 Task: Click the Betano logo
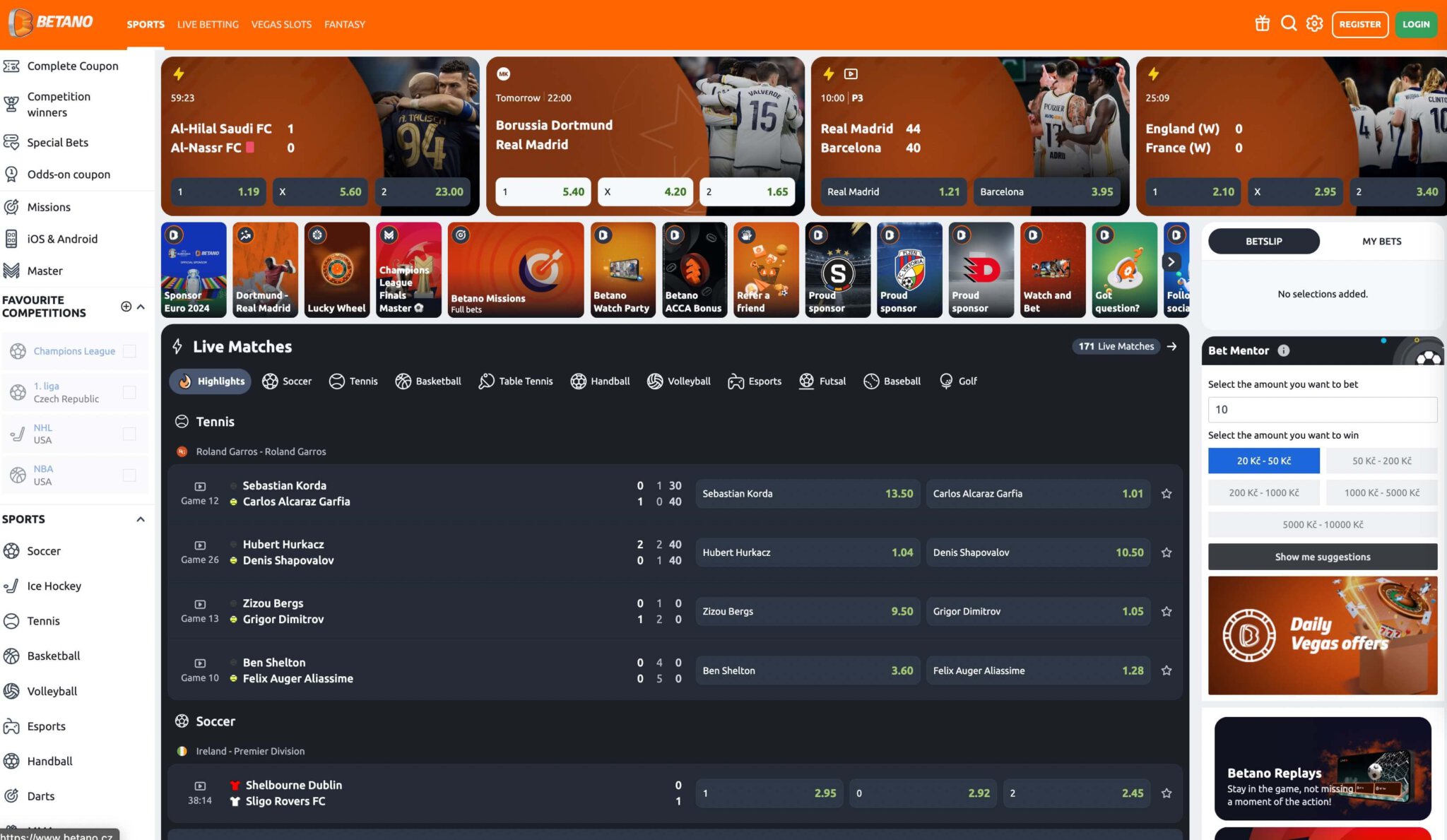[x=51, y=23]
